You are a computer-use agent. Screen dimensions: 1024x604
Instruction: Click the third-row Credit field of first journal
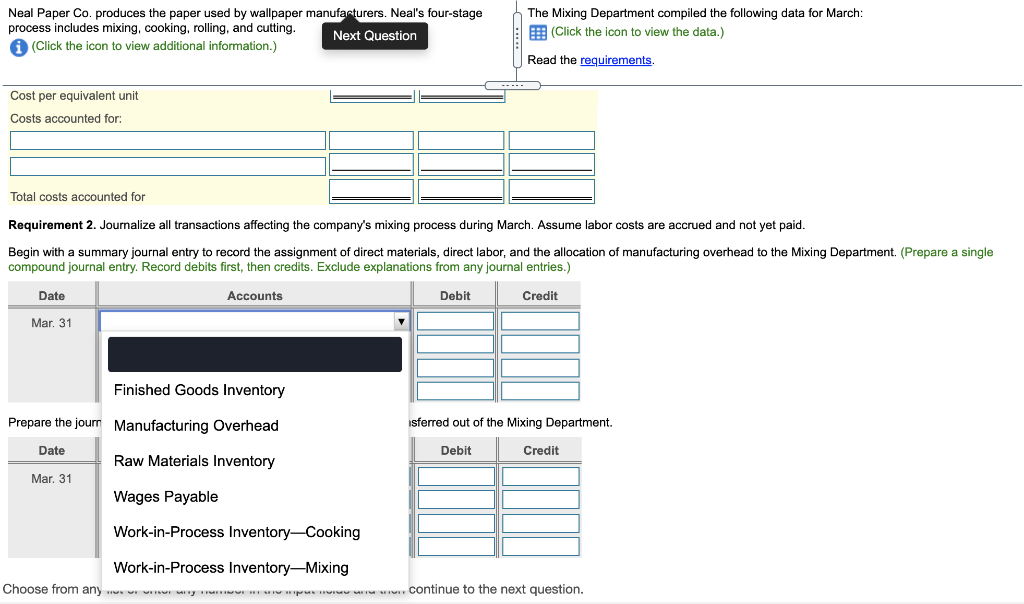(x=540, y=368)
